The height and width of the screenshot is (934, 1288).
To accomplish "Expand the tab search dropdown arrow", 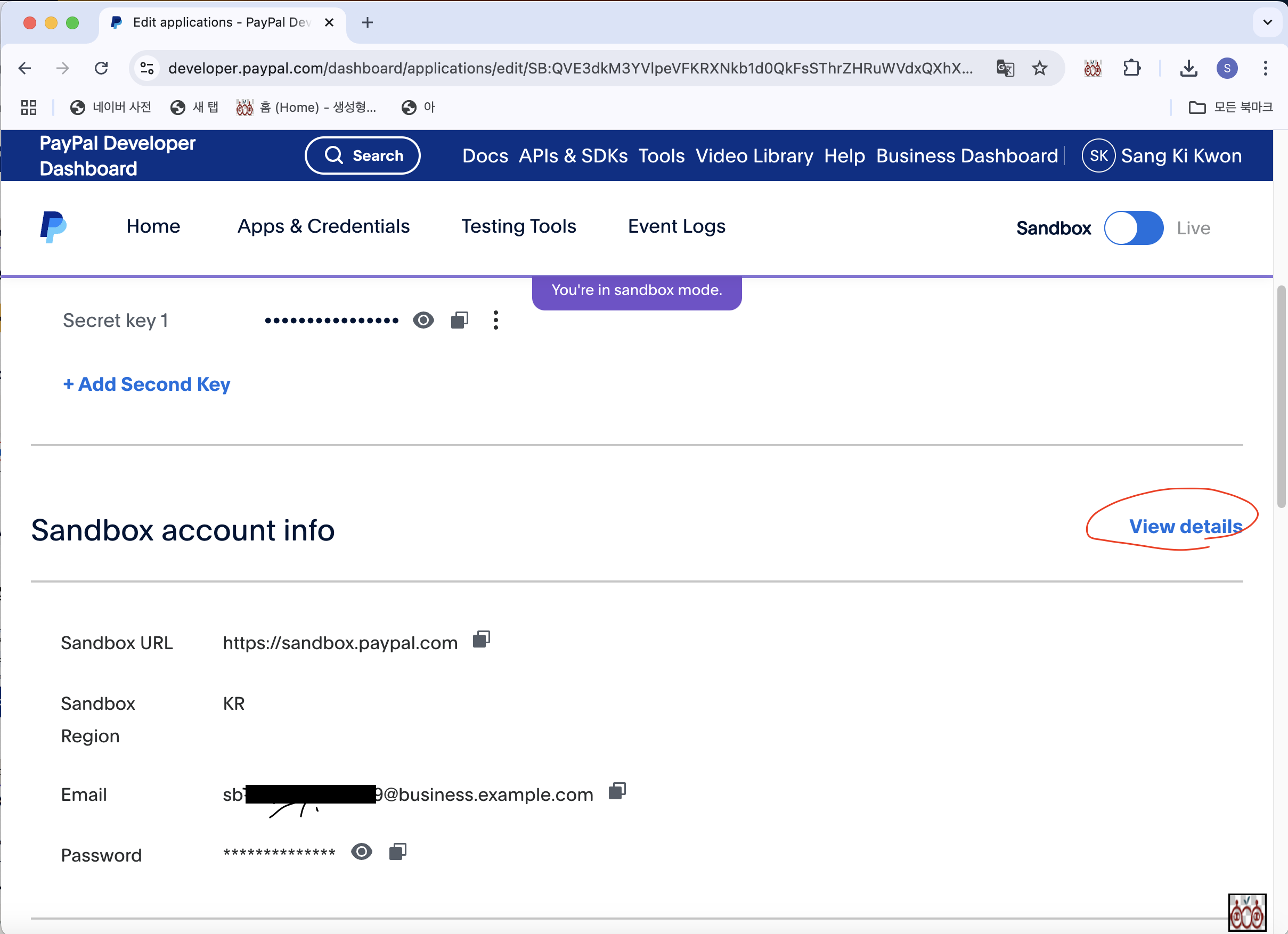I will 1268,23.
